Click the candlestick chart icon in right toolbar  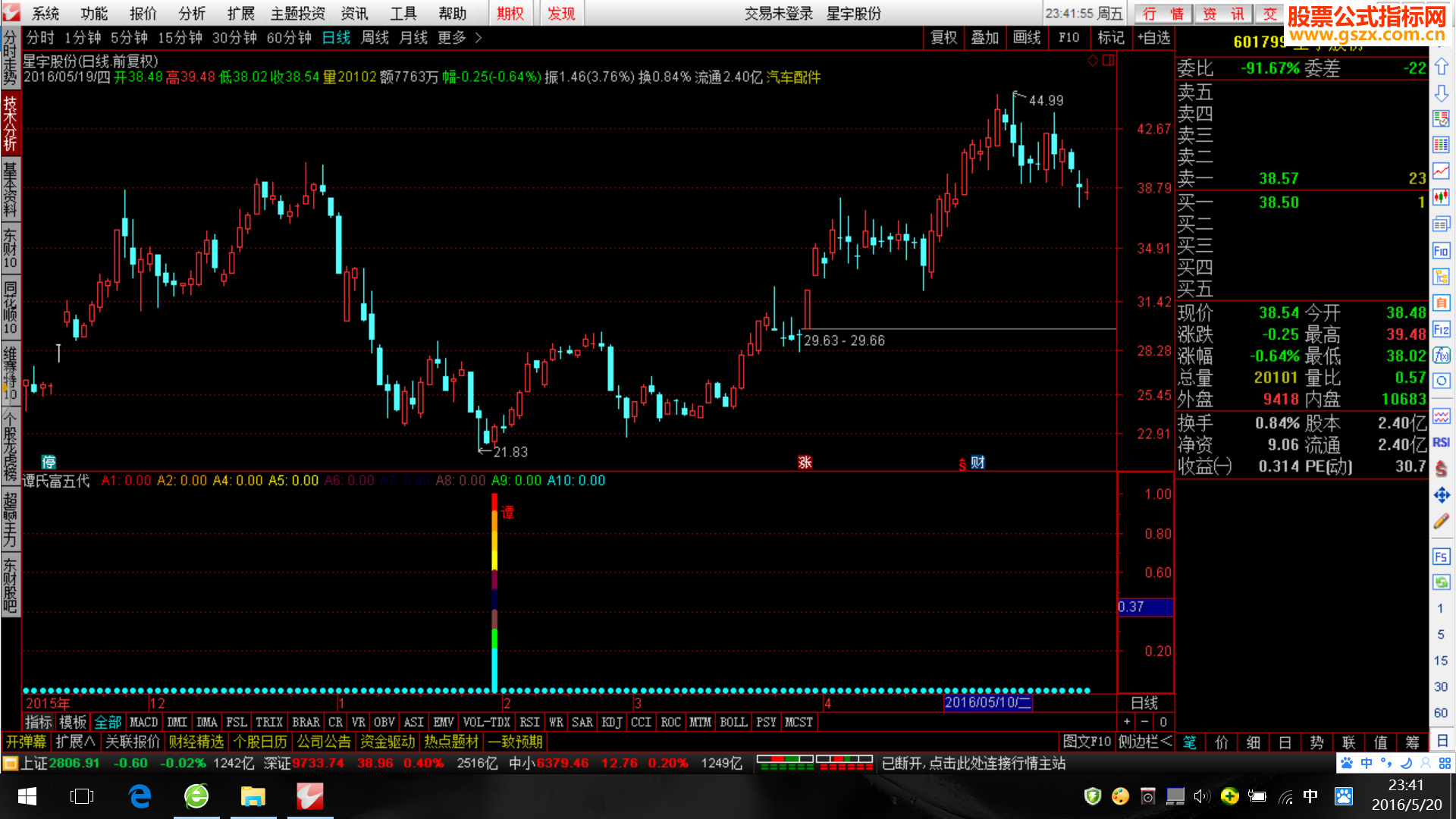pos(1441,197)
